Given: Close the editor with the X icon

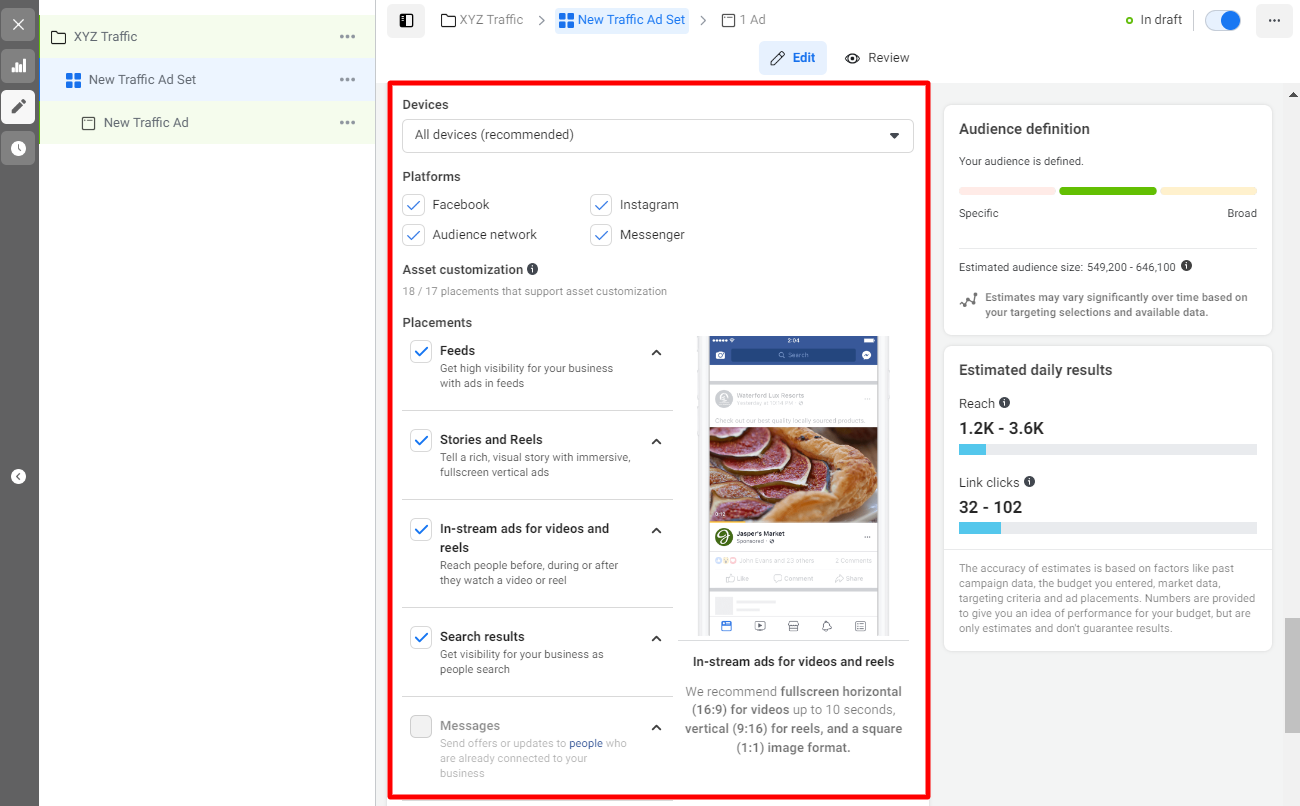Looking at the screenshot, I should coord(18,25).
